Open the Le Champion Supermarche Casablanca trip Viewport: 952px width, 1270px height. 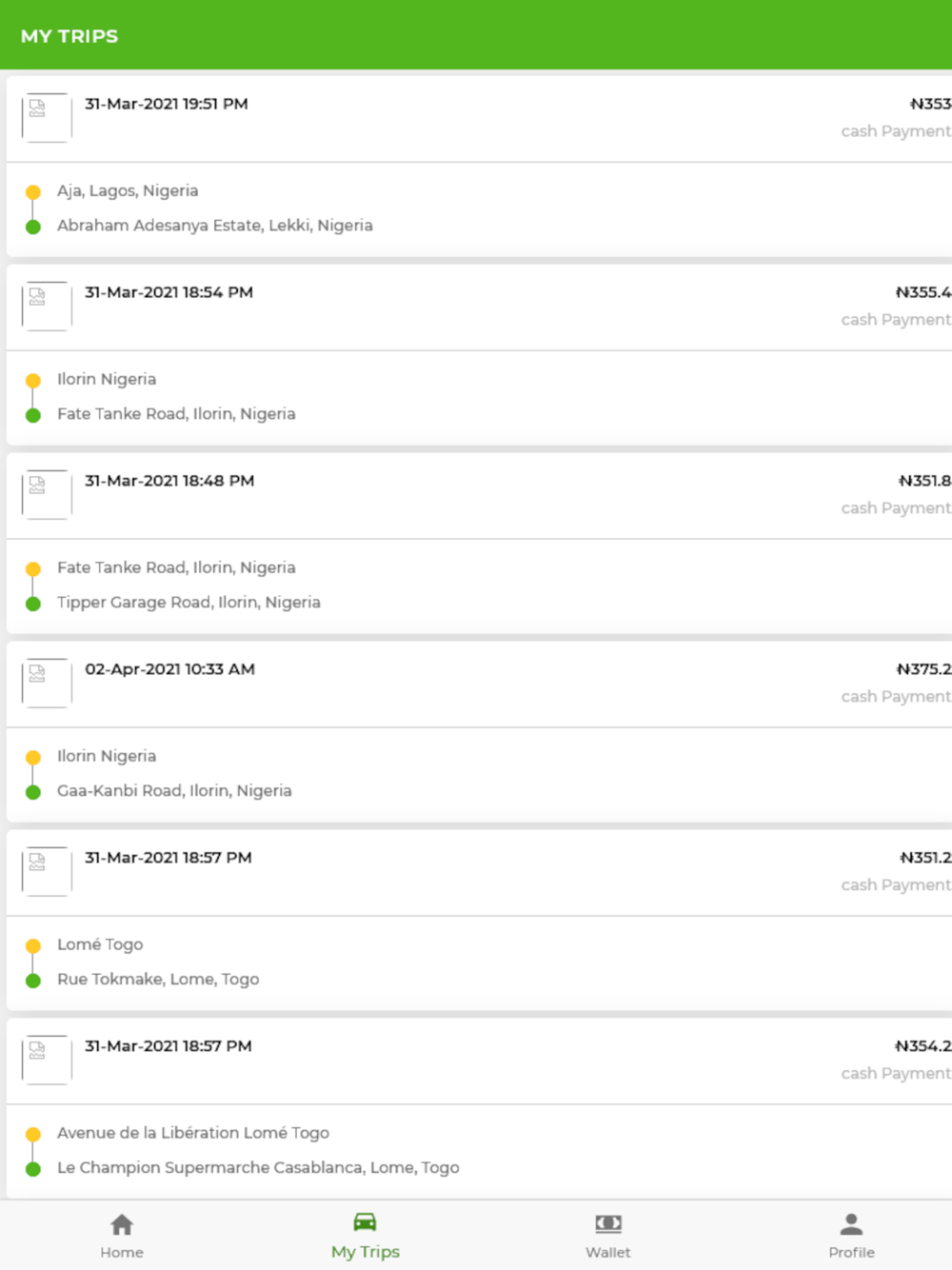(x=258, y=1168)
